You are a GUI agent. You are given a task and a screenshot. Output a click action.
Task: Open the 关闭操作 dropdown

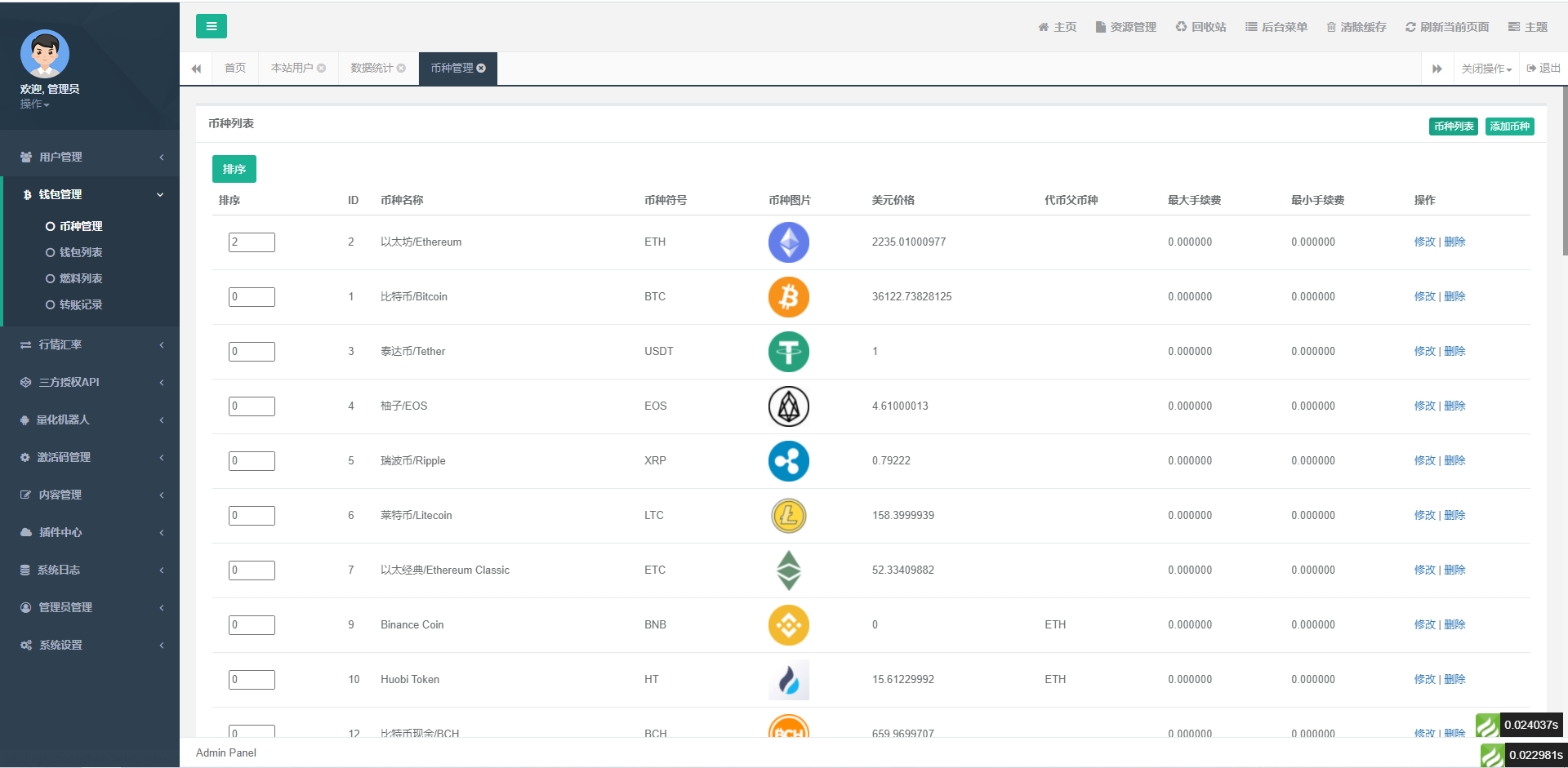click(1486, 69)
